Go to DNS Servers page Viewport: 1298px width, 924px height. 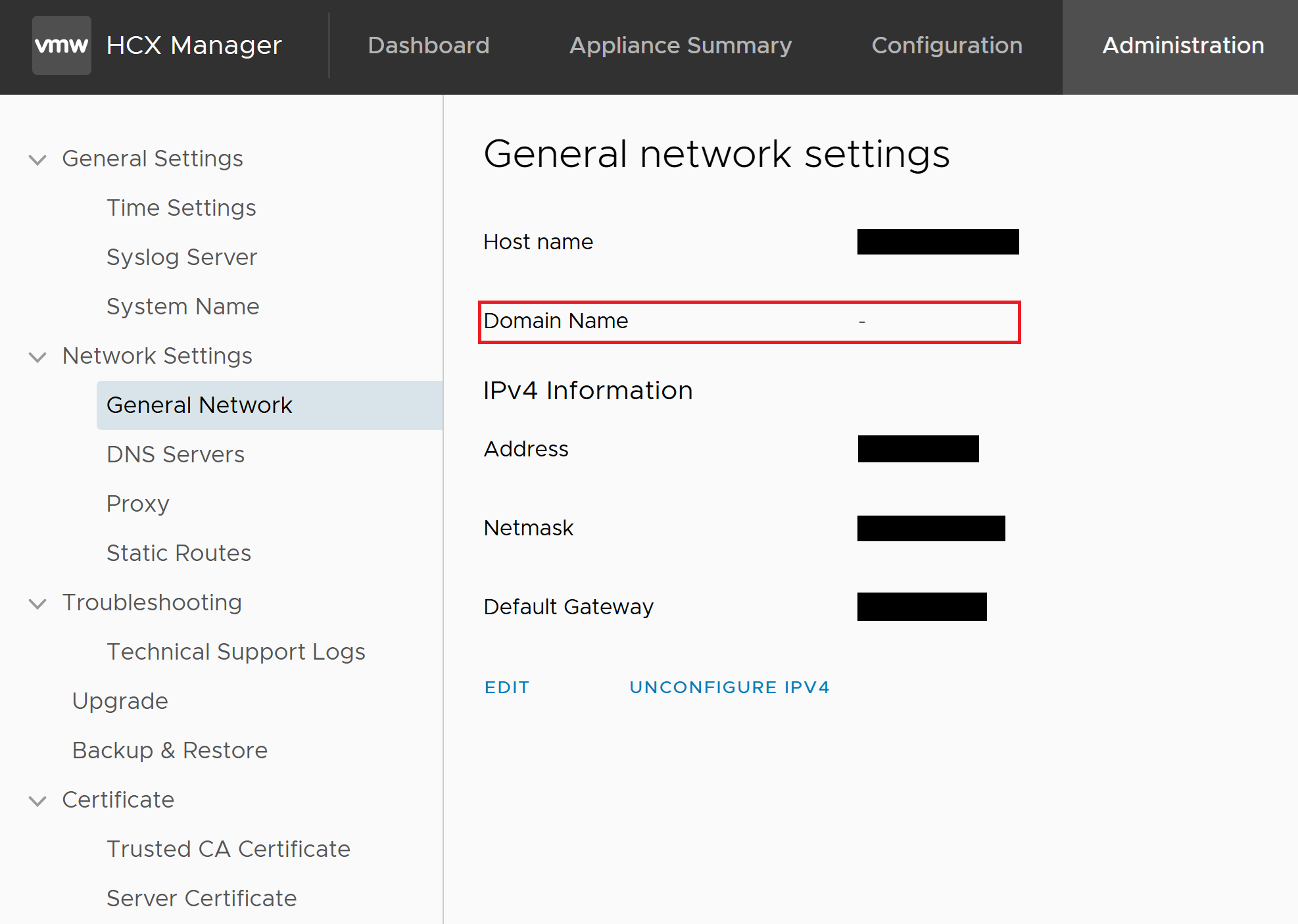(x=175, y=454)
